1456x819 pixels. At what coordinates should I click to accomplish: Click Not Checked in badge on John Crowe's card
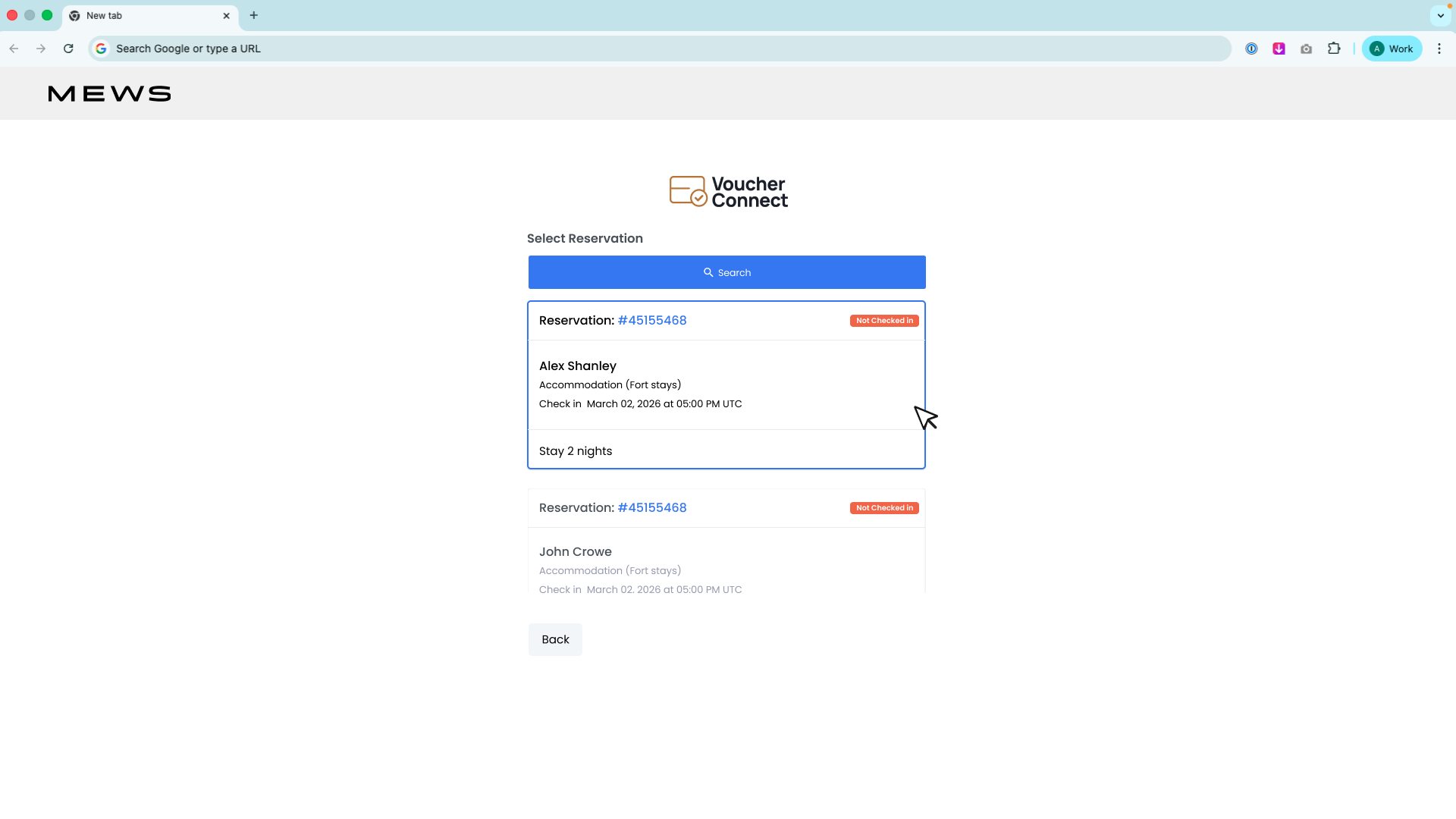point(884,508)
